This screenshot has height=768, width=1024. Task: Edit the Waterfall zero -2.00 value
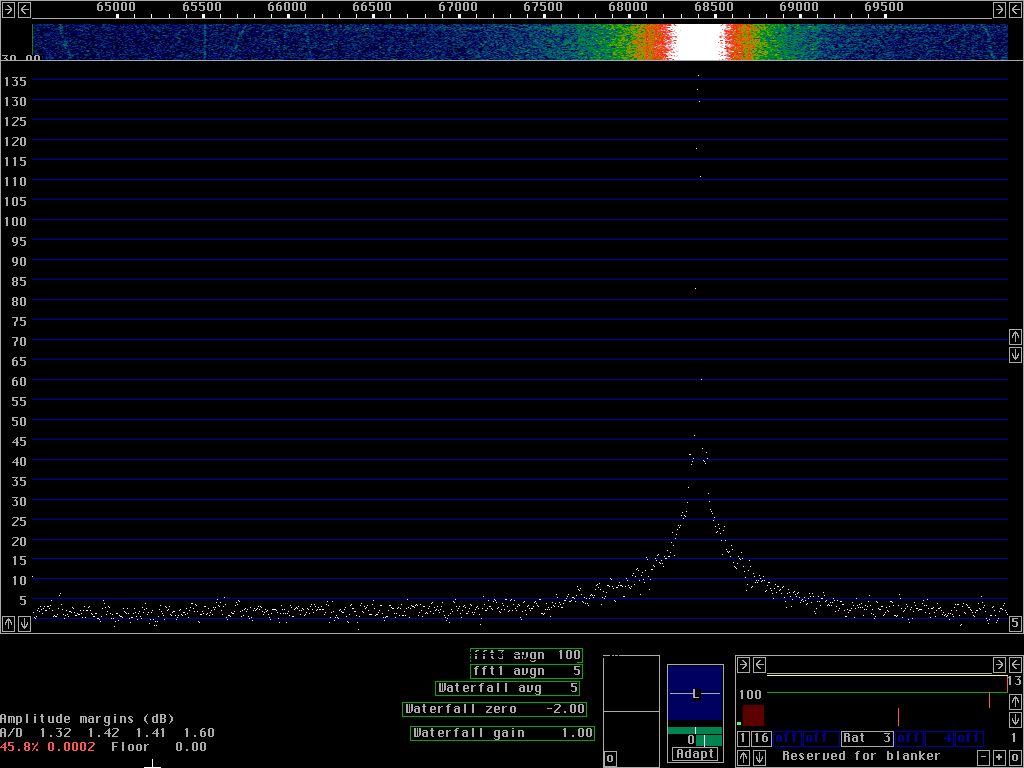tap(494, 709)
